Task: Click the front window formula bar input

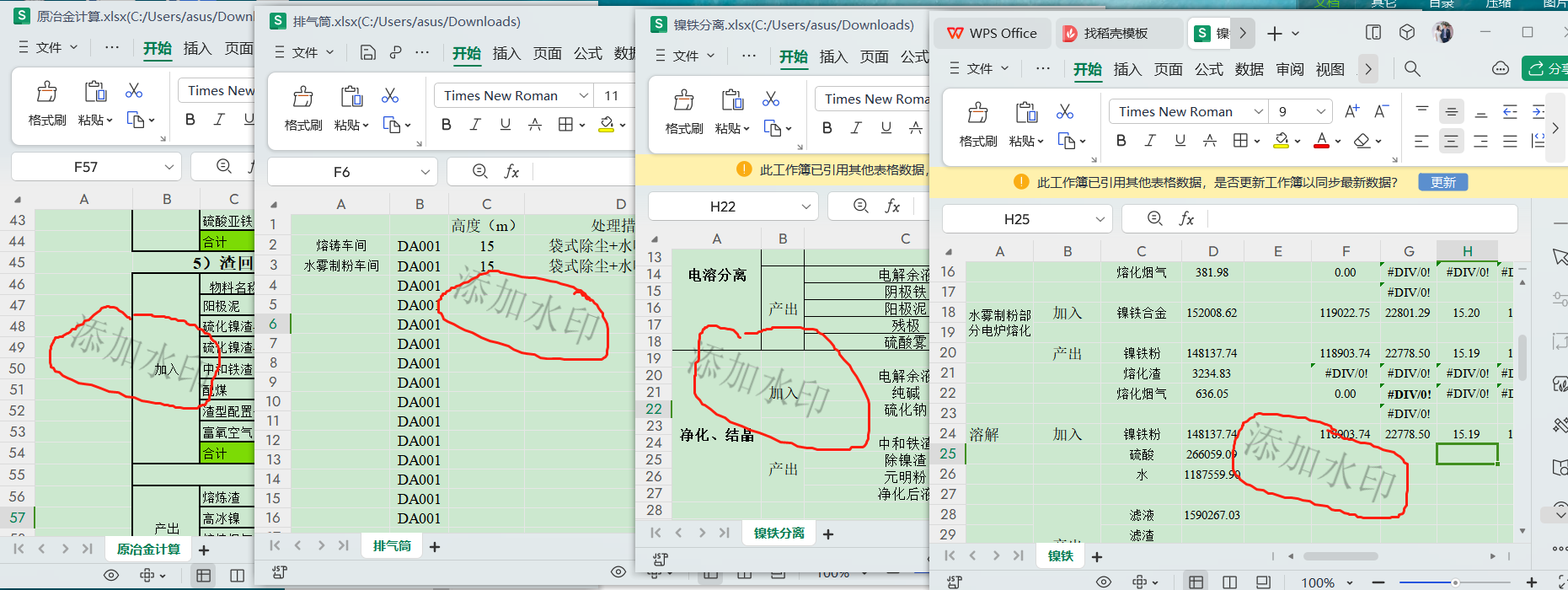Action: [x=1361, y=219]
